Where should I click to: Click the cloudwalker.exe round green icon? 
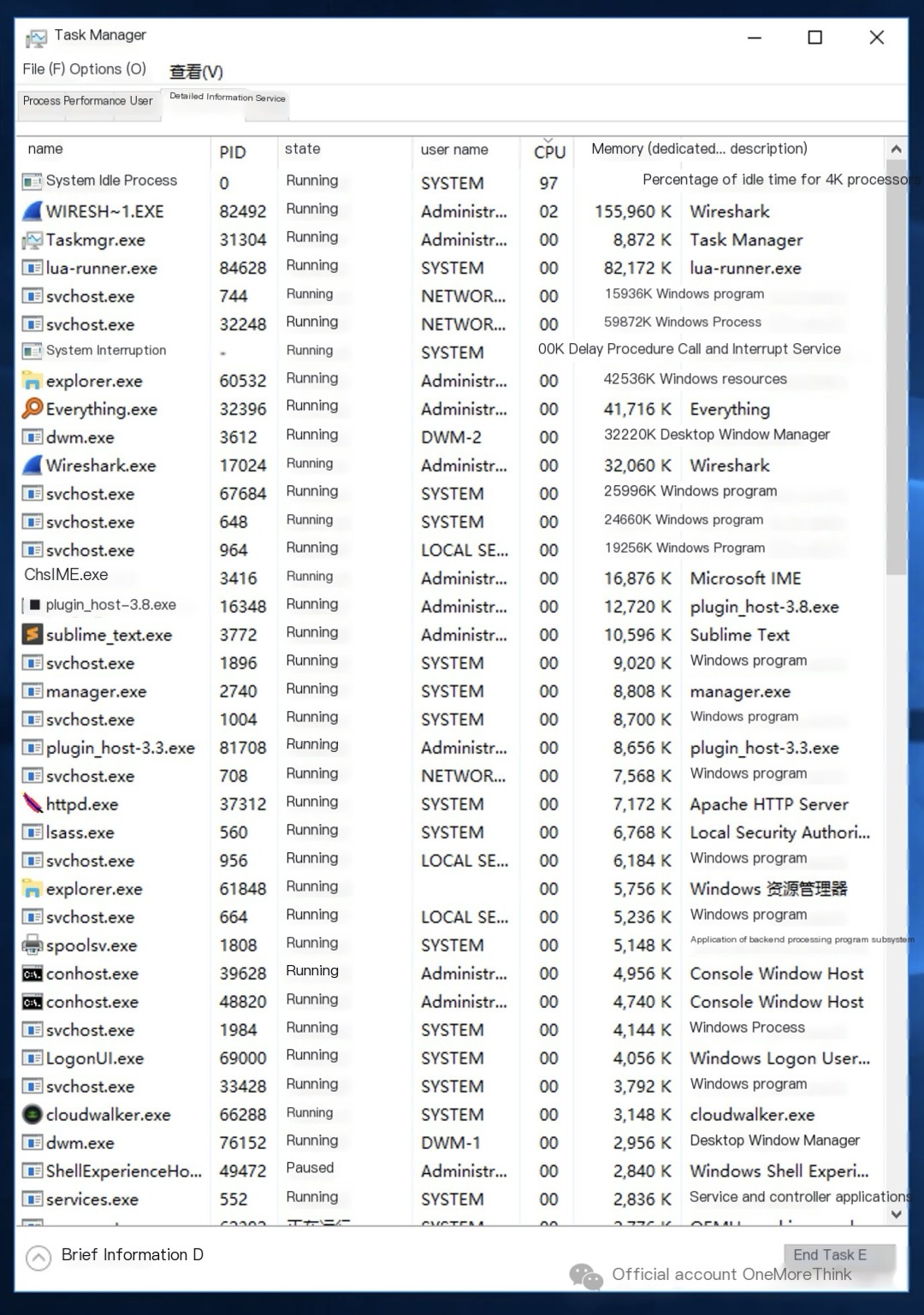(x=32, y=1114)
